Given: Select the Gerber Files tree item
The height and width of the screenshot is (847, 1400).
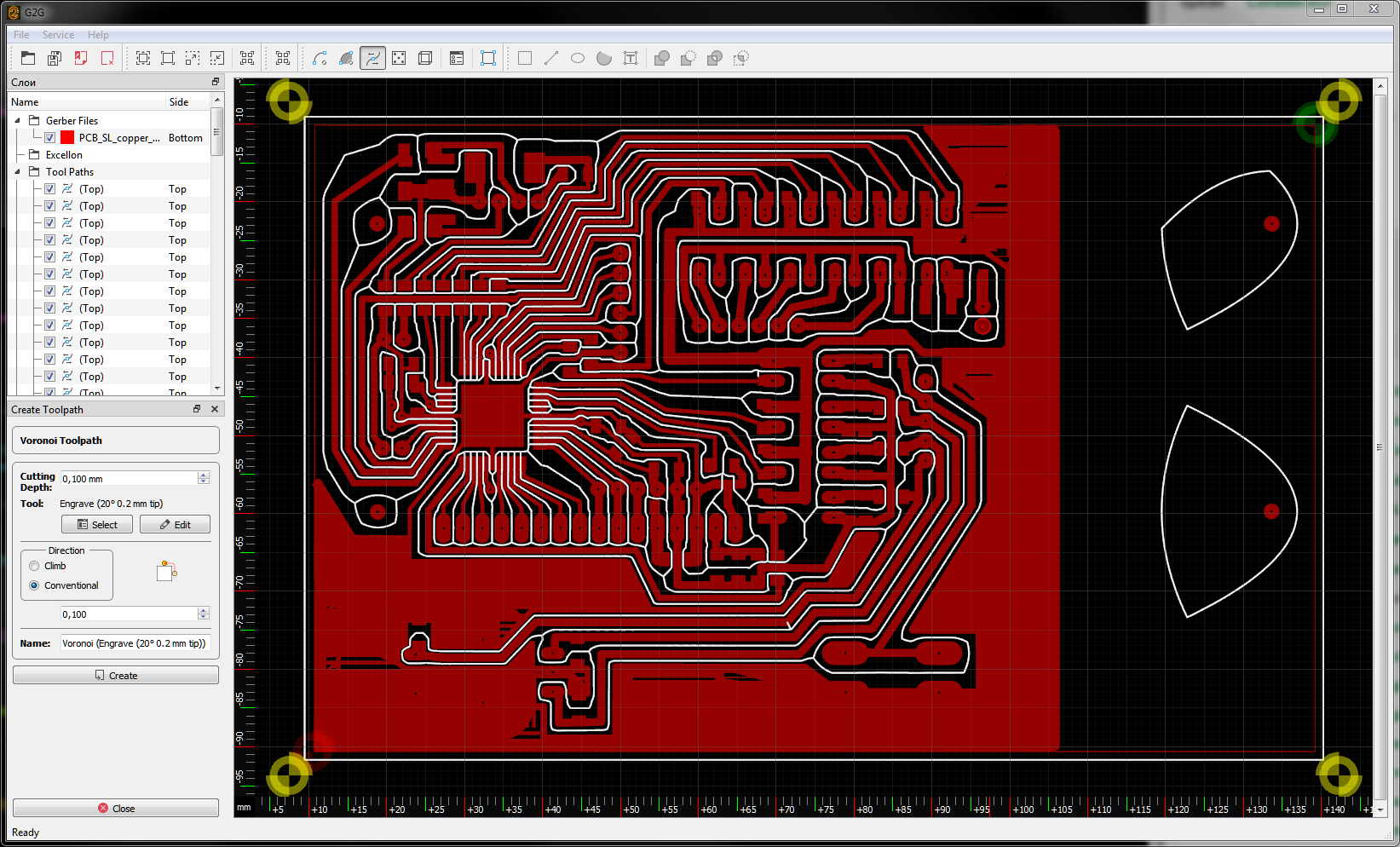Looking at the screenshot, I should tap(72, 121).
